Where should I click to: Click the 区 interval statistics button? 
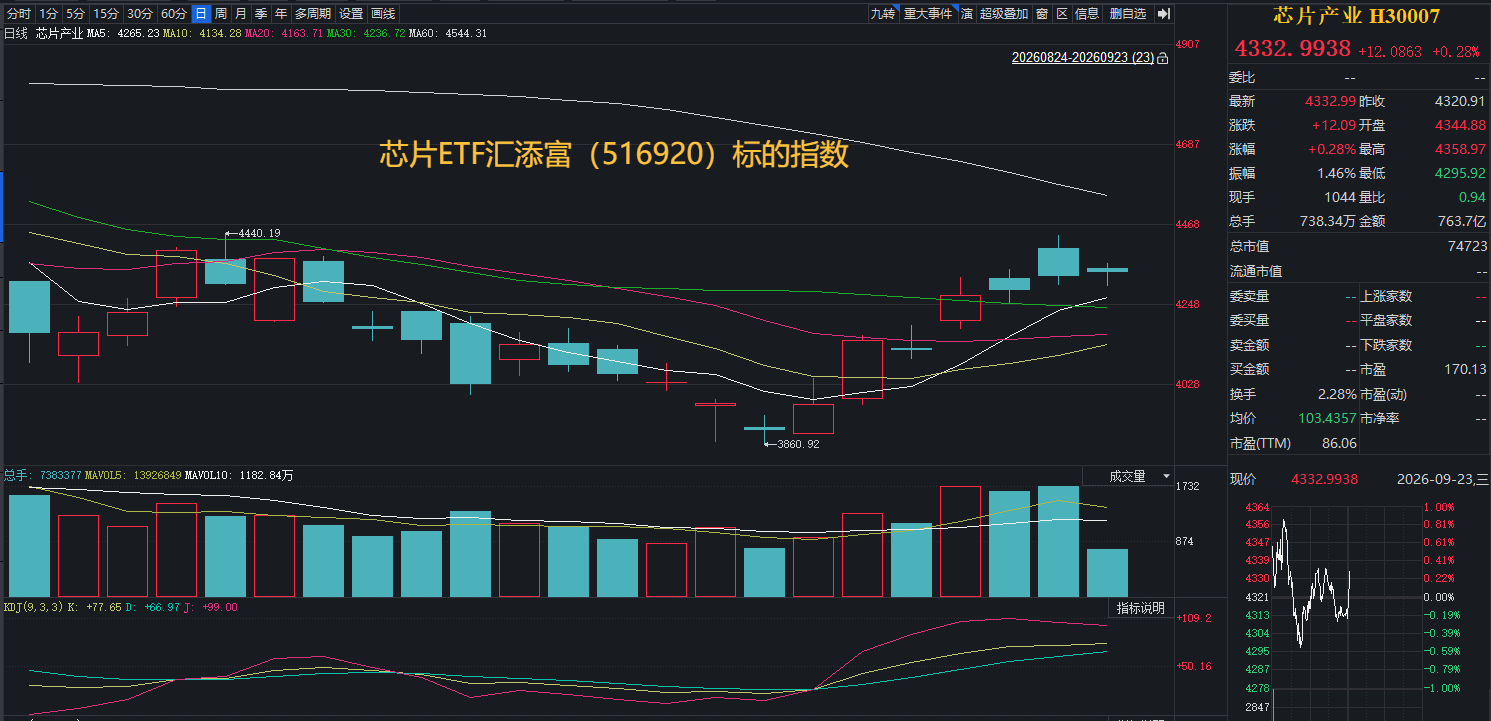1062,14
